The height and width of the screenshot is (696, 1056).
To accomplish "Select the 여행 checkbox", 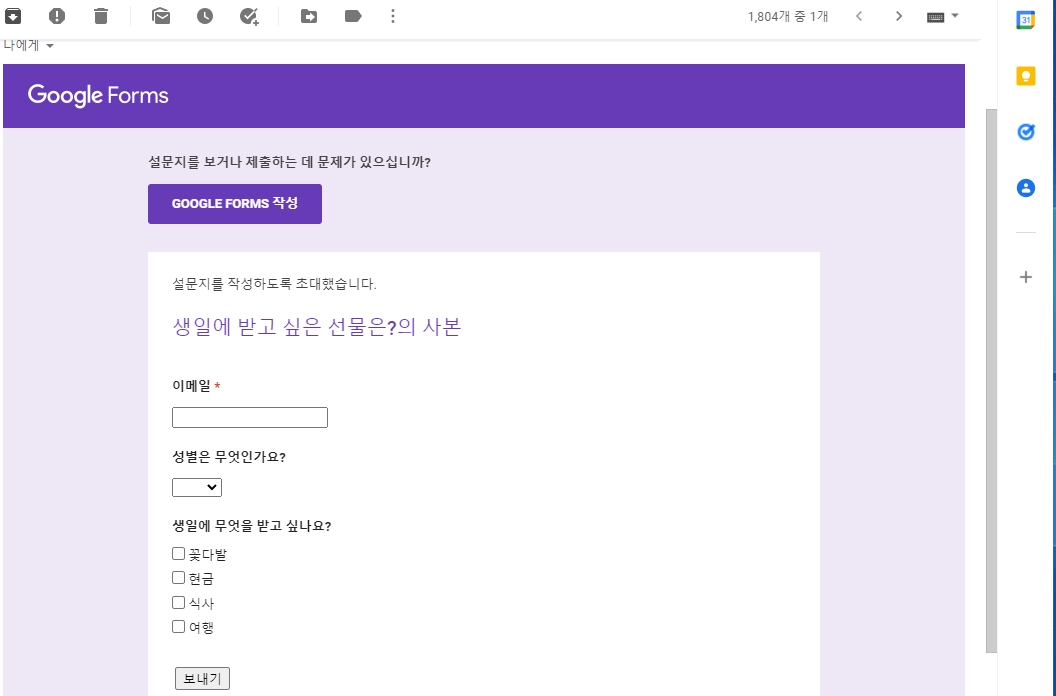I will point(177,626).
